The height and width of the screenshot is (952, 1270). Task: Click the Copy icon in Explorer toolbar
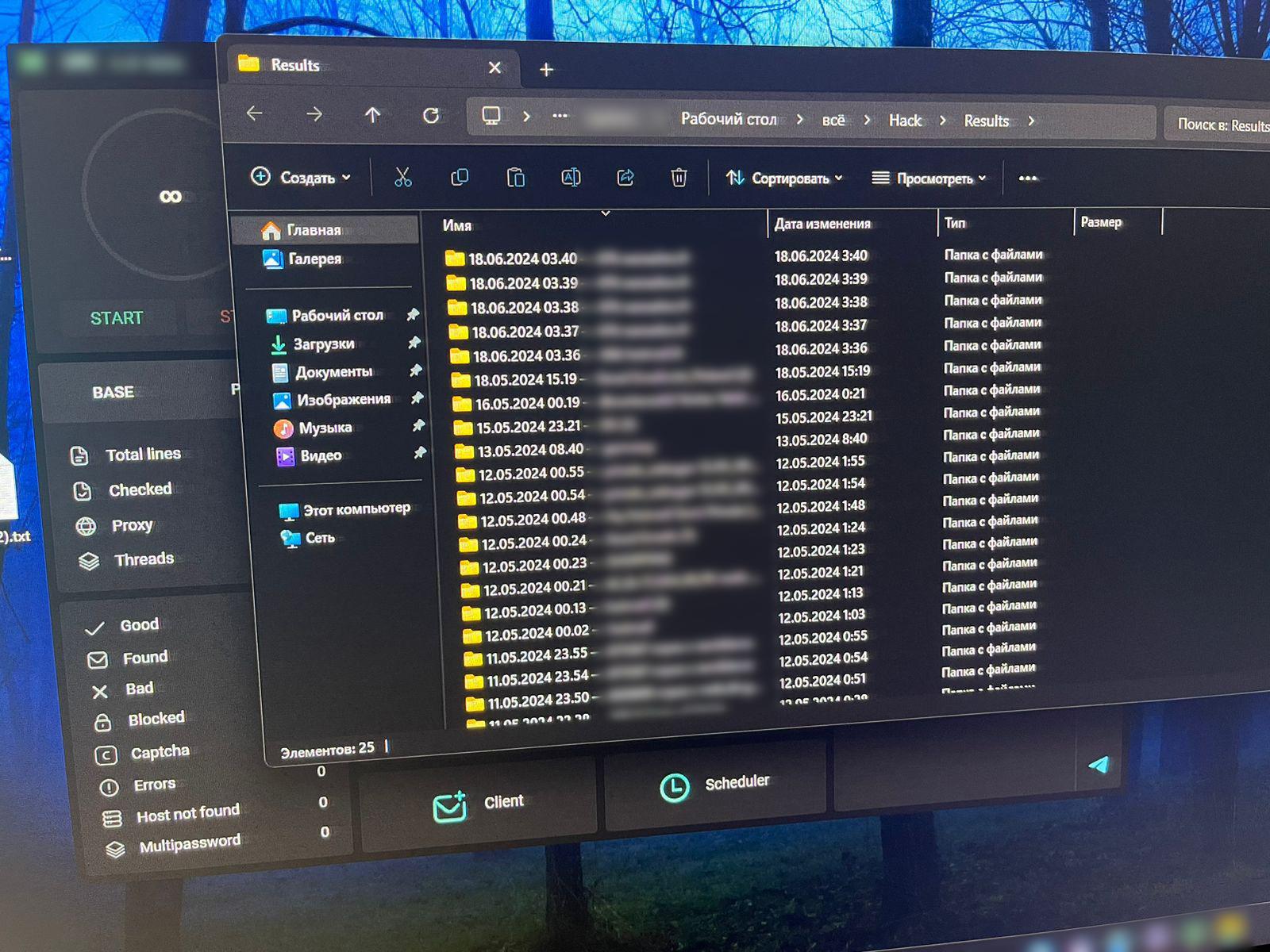coord(459,177)
